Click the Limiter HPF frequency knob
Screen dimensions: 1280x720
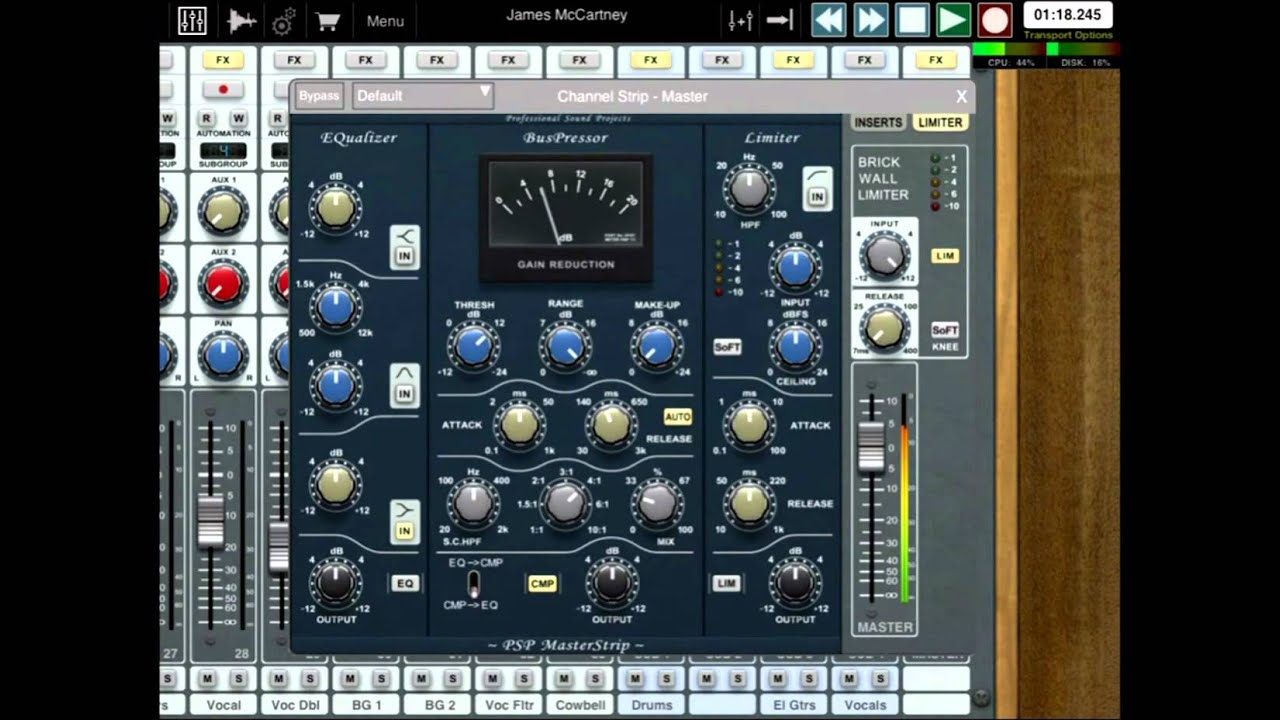click(749, 188)
